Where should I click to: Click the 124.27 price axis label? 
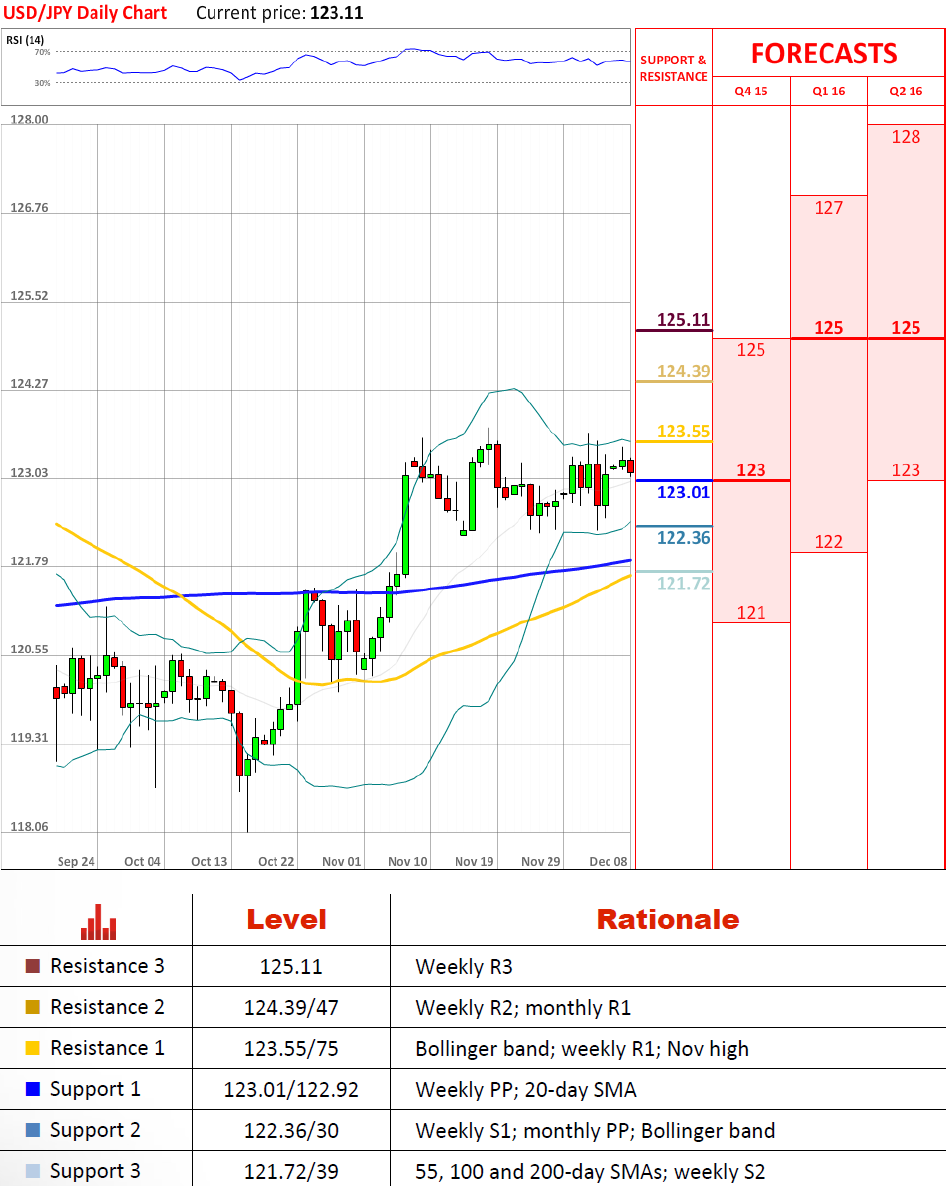tap(29, 383)
